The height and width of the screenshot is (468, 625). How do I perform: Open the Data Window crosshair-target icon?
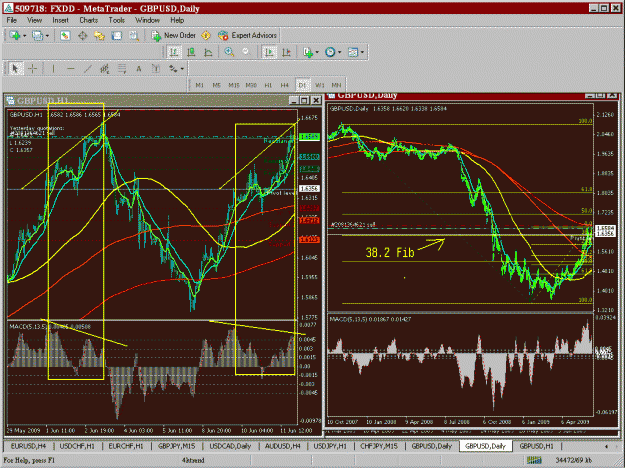click(83, 35)
